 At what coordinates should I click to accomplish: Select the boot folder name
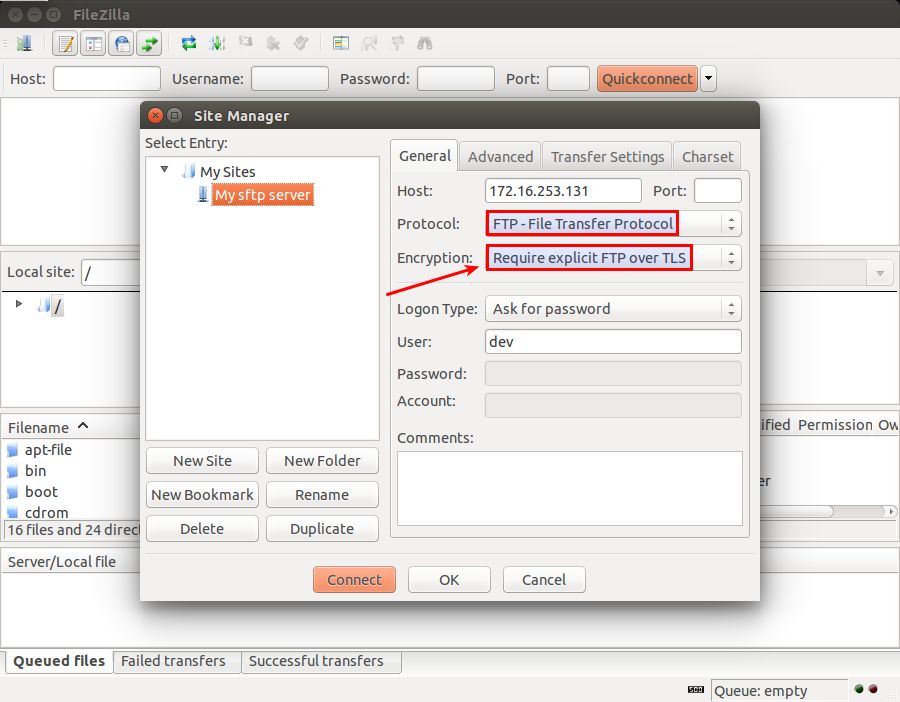tap(41, 492)
